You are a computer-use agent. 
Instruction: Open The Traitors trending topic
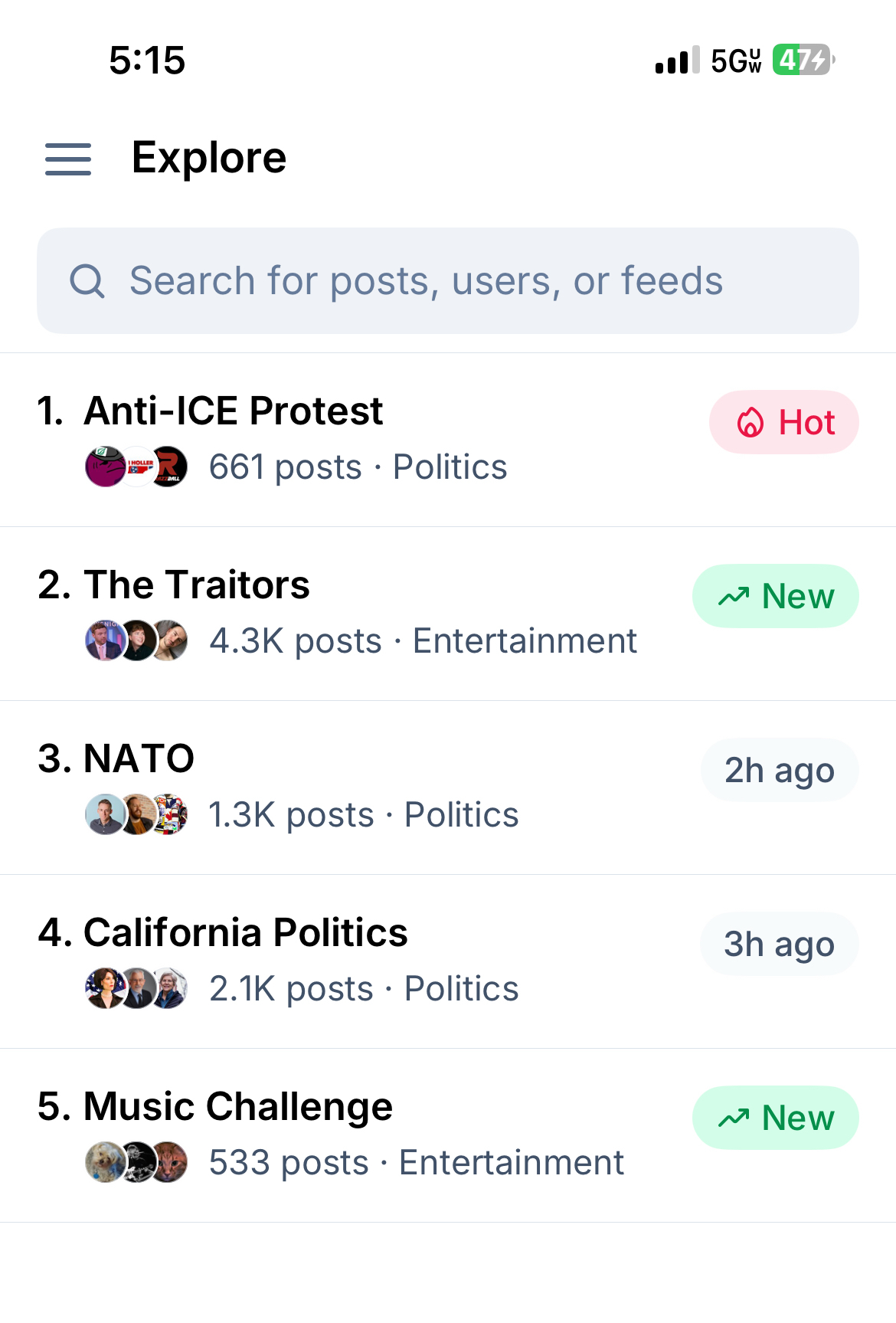coord(197,585)
